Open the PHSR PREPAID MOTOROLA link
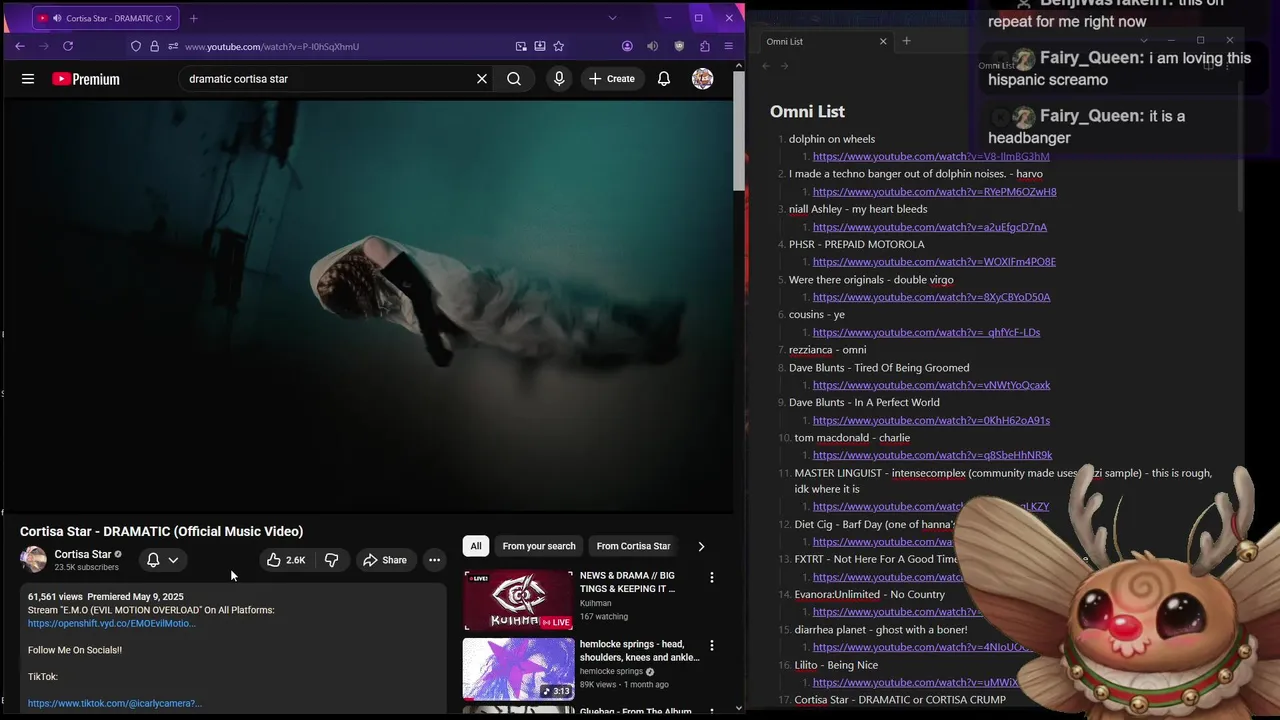 (934, 262)
